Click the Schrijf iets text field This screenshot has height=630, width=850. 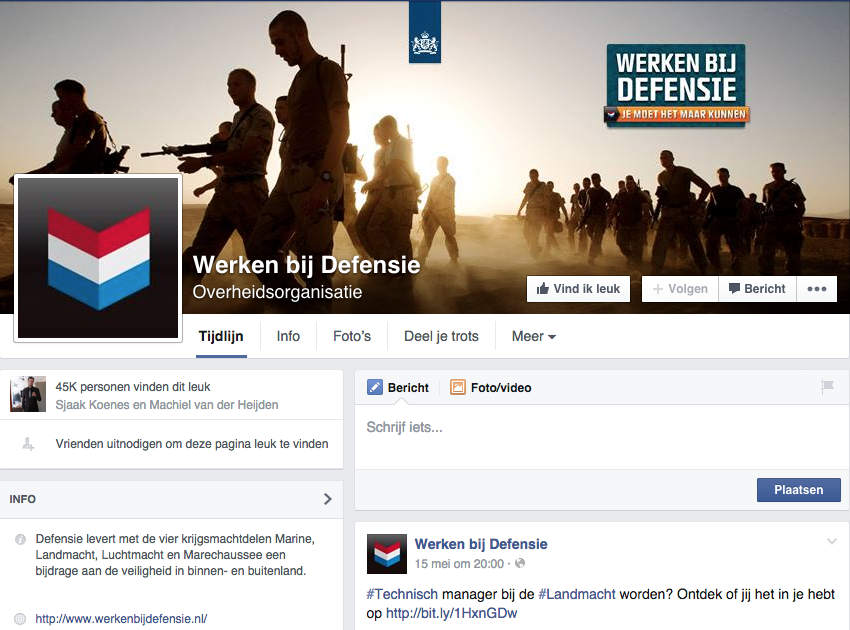pos(602,436)
